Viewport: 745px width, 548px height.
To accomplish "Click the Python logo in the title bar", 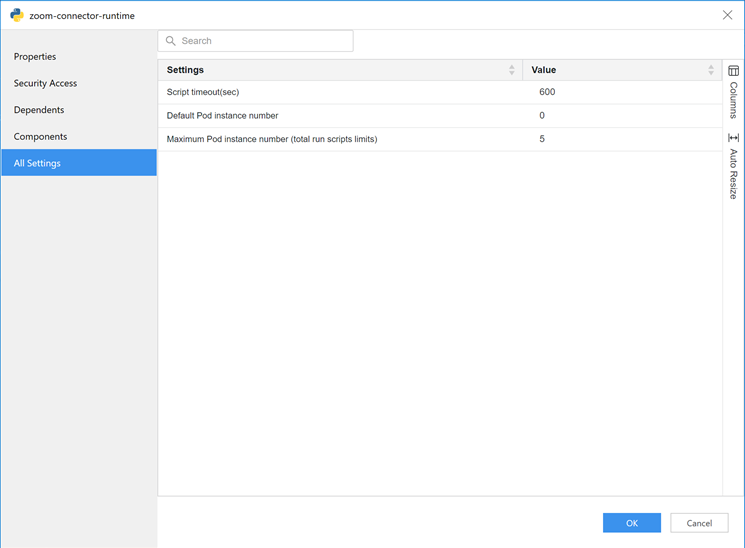I will tap(16, 15).
